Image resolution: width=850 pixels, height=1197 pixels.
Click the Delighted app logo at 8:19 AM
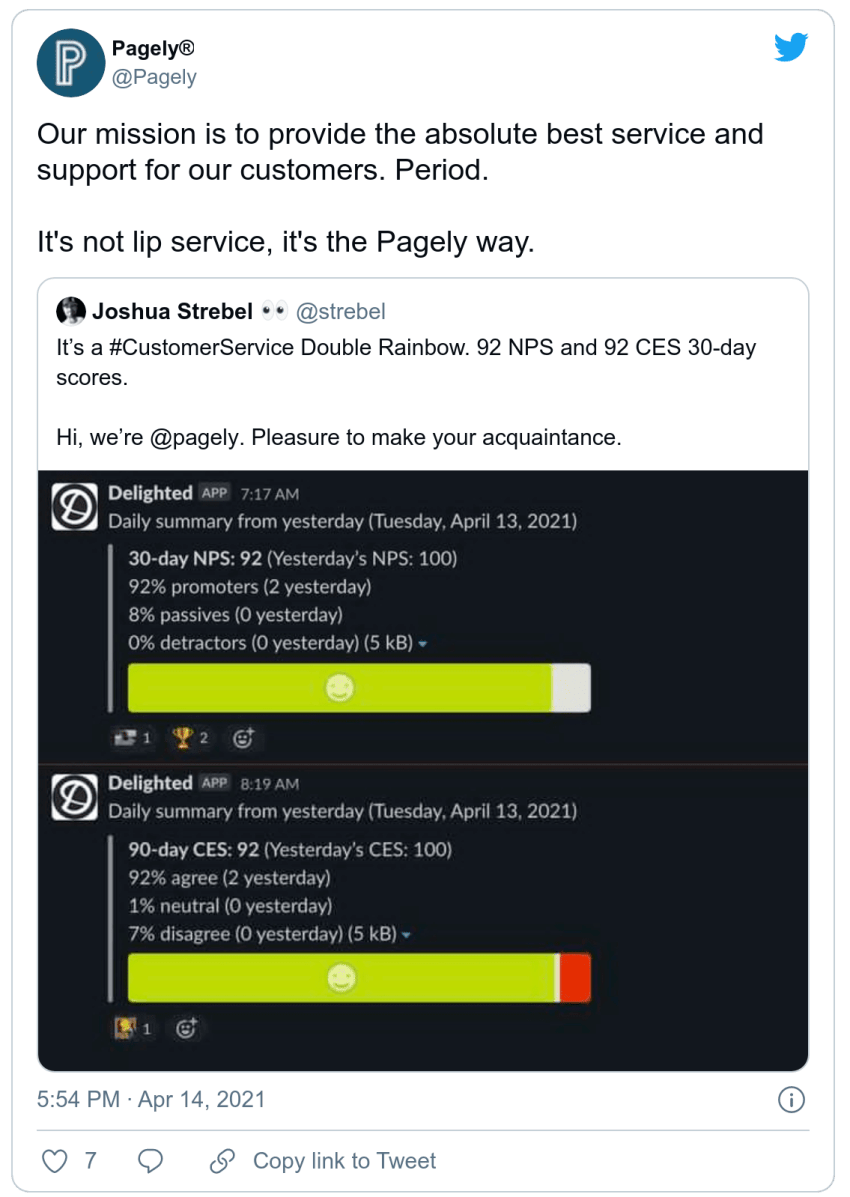coord(74,797)
